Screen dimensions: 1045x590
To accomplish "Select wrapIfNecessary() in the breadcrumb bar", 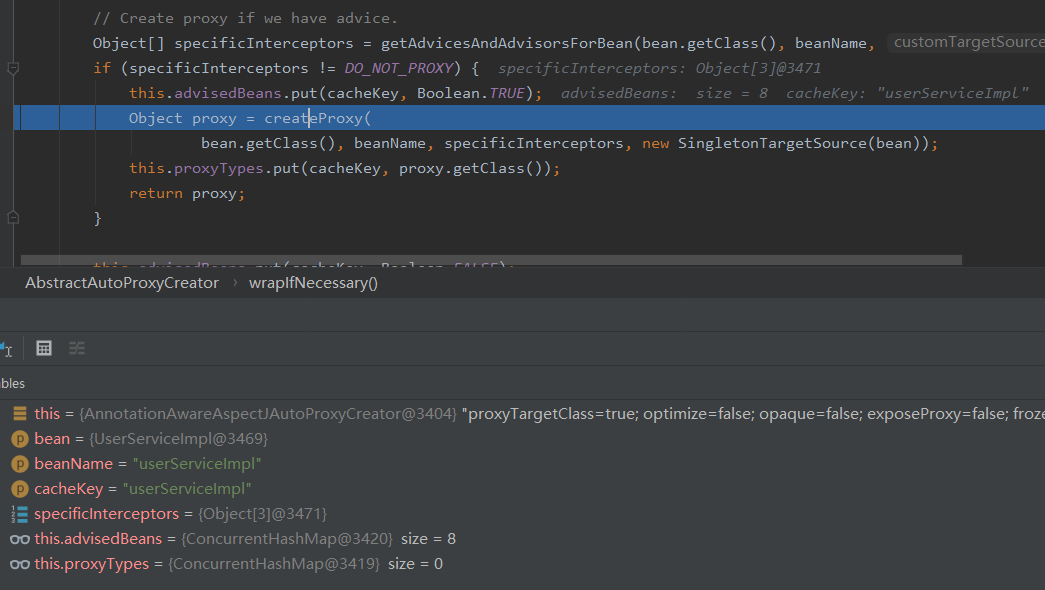I will (313, 283).
